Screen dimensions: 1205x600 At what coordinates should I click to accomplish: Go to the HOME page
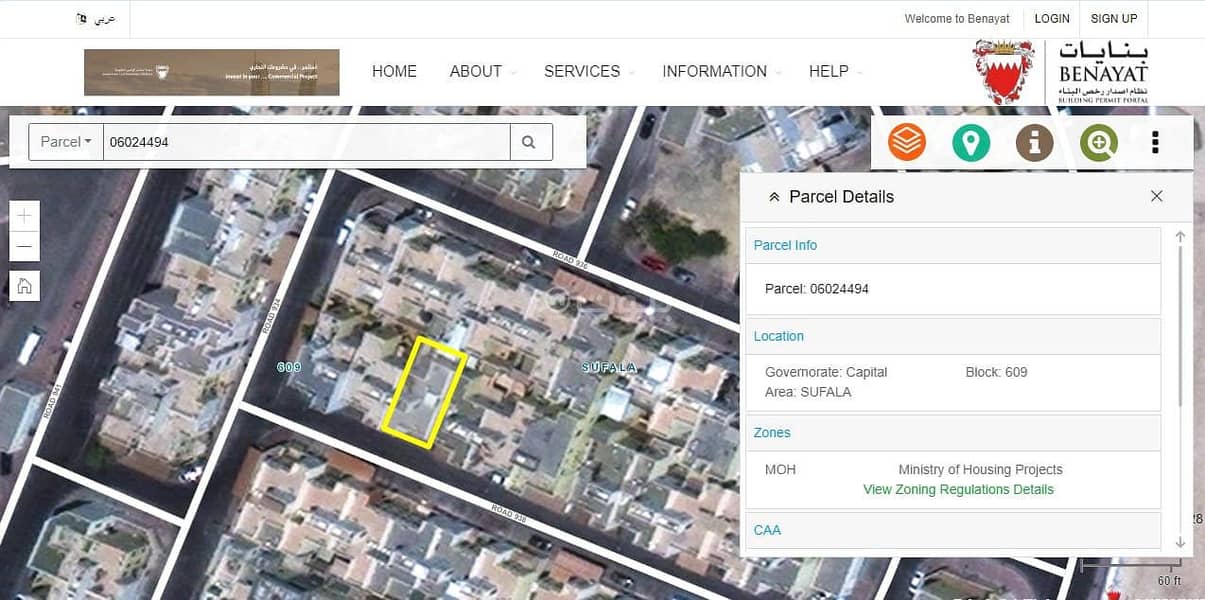pyautogui.click(x=394, y=71)
